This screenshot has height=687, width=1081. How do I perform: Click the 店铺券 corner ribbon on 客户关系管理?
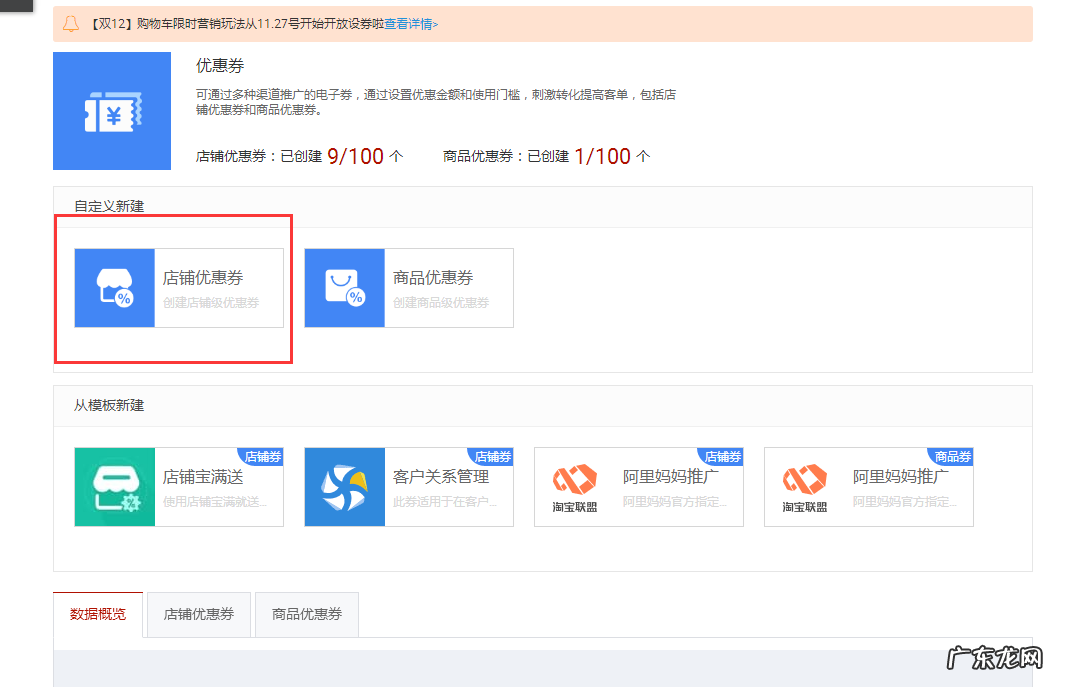point(493,457)
